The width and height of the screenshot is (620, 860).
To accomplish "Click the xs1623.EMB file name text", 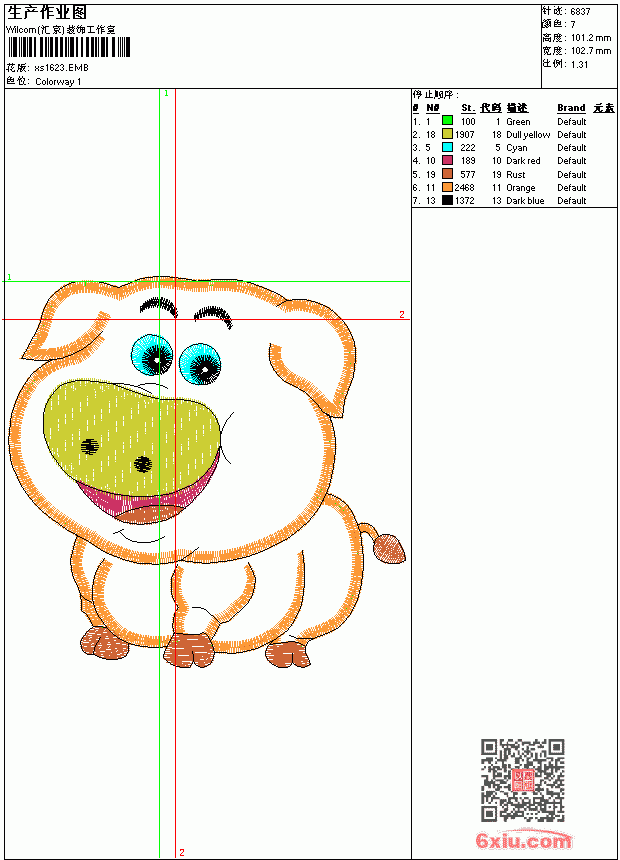I will (61, 68).
